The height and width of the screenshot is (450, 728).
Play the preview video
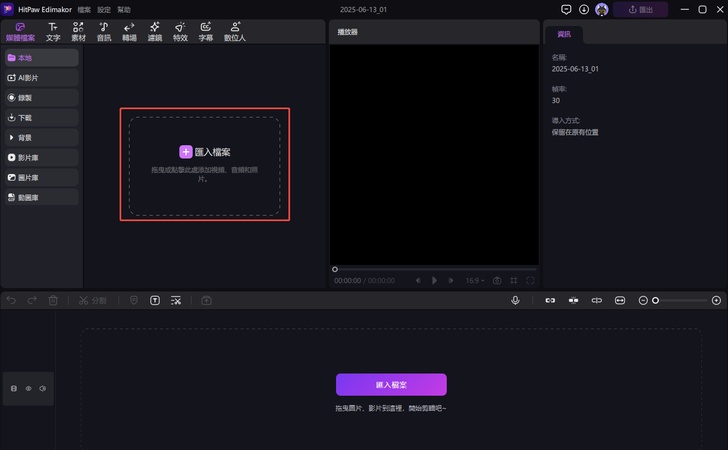pos(434,280)
